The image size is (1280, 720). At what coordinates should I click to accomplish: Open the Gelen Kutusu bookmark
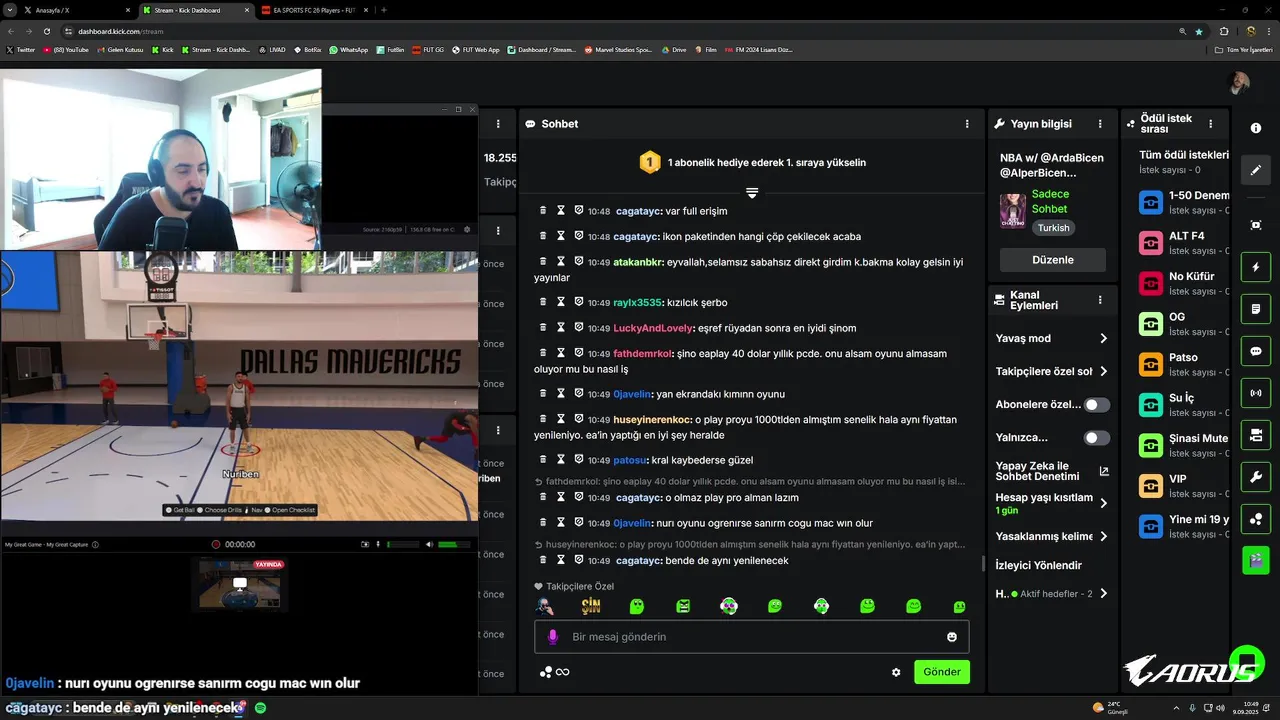tap(120, 49)
